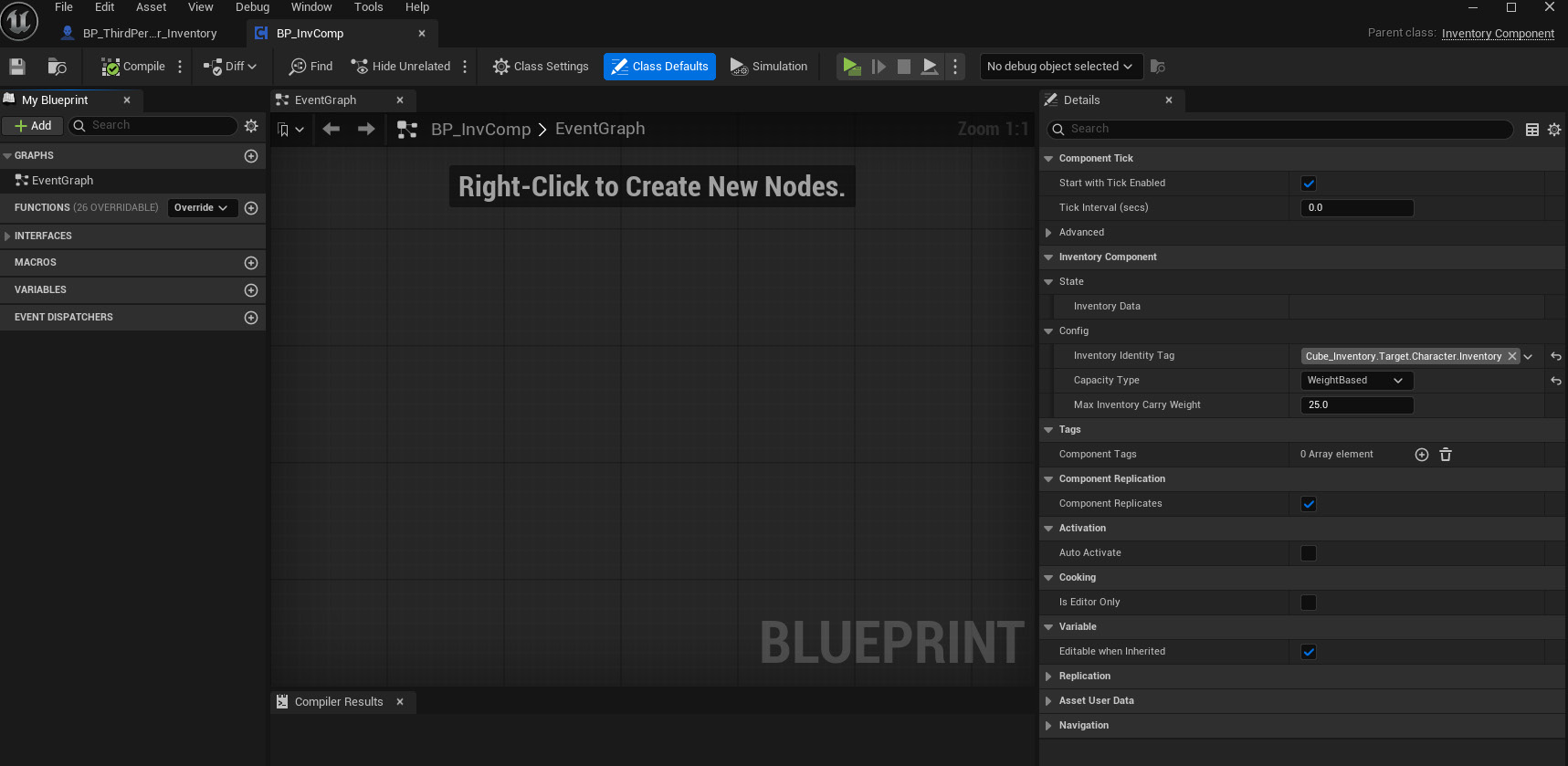This screenshot has width=1568, height=766.
Task: Click the Find toolbar button
Action: 310,67
